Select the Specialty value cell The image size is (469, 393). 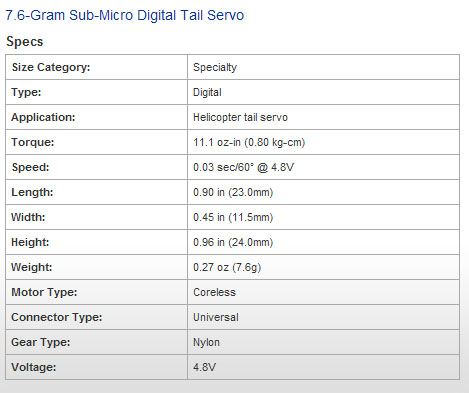point(323,67)
